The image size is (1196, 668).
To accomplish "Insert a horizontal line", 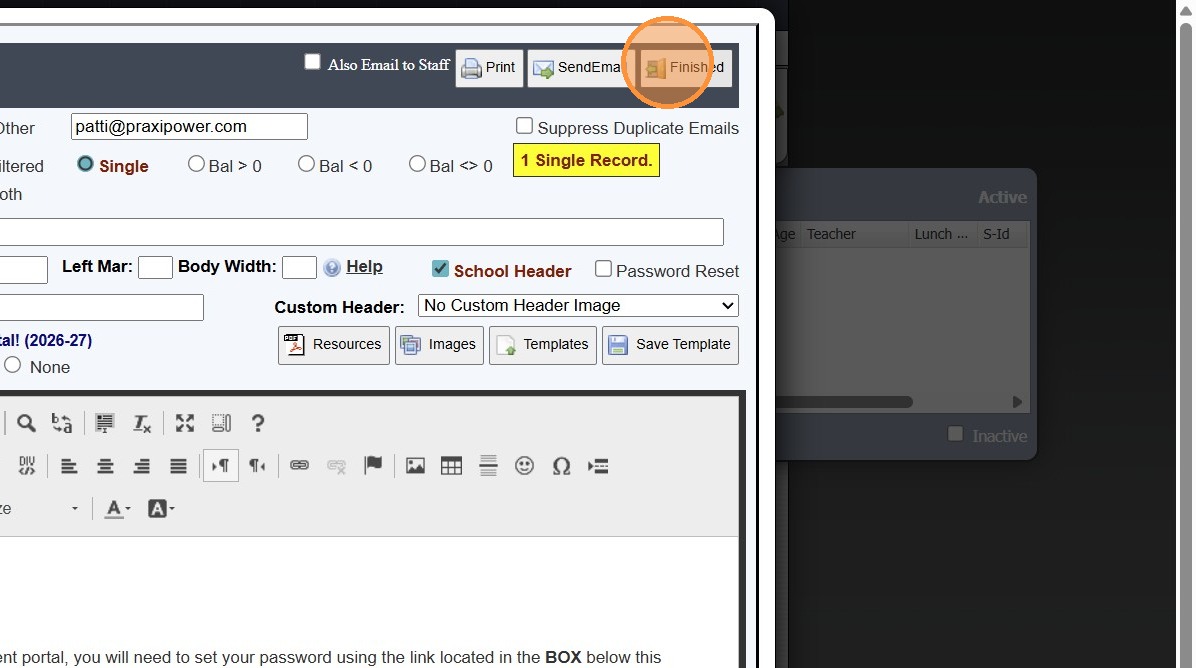I will click(488, 466).
